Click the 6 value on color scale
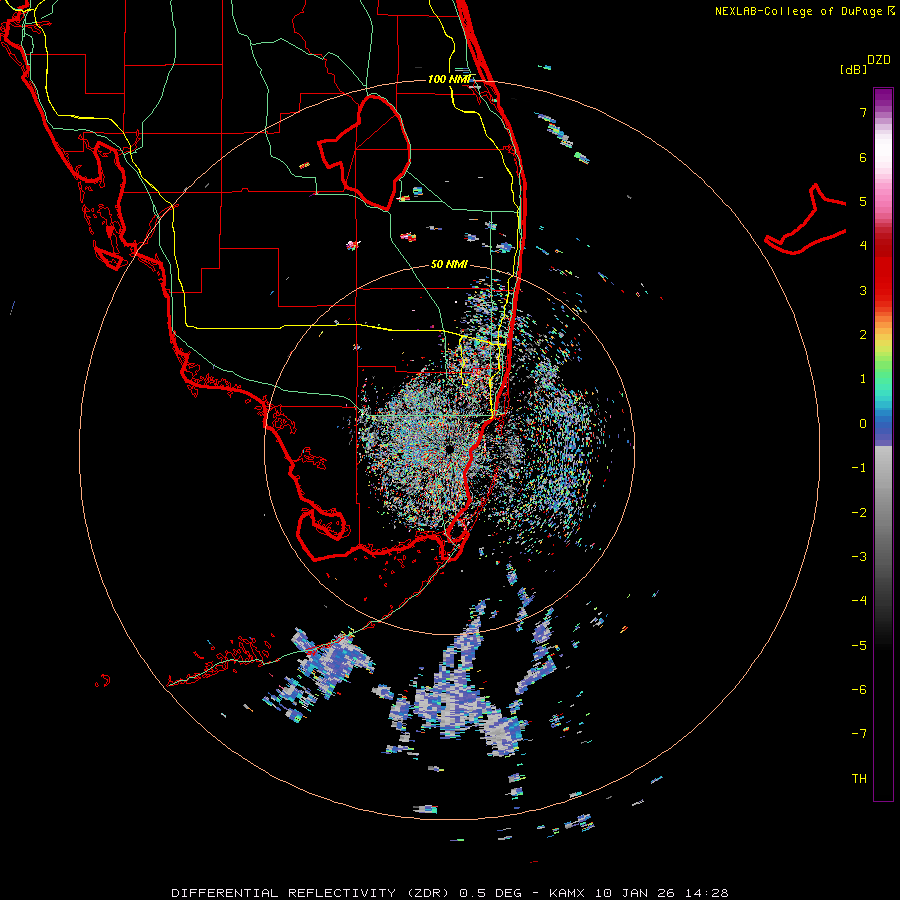This screenshot has height=900, width=900. pos(863,157)
